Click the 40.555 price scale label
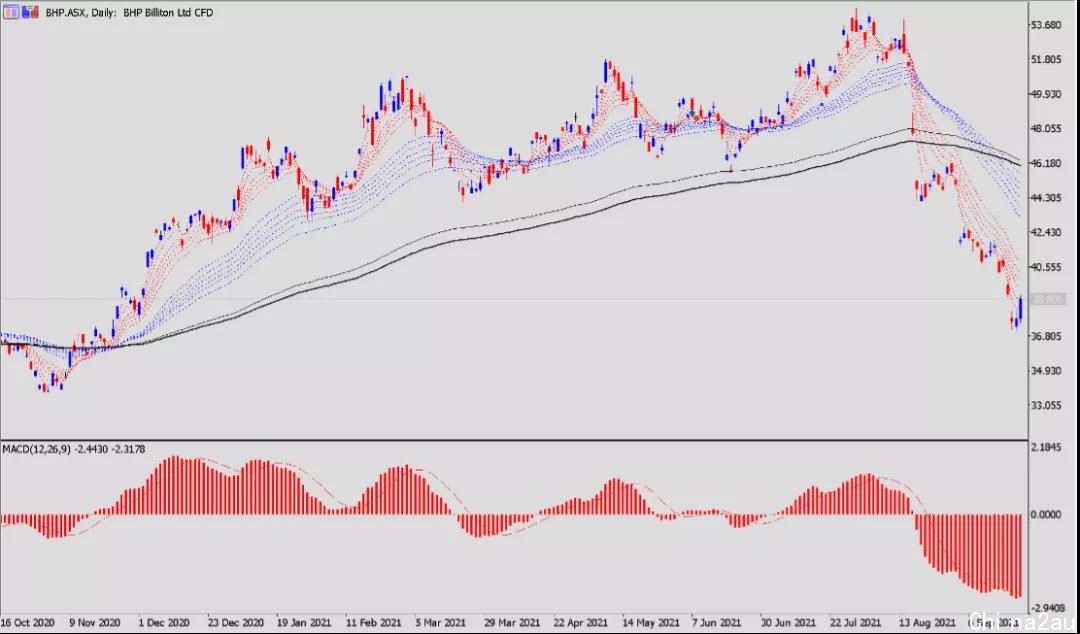Viewport: 1080px width, 634px height. [x=1047, y=267]
